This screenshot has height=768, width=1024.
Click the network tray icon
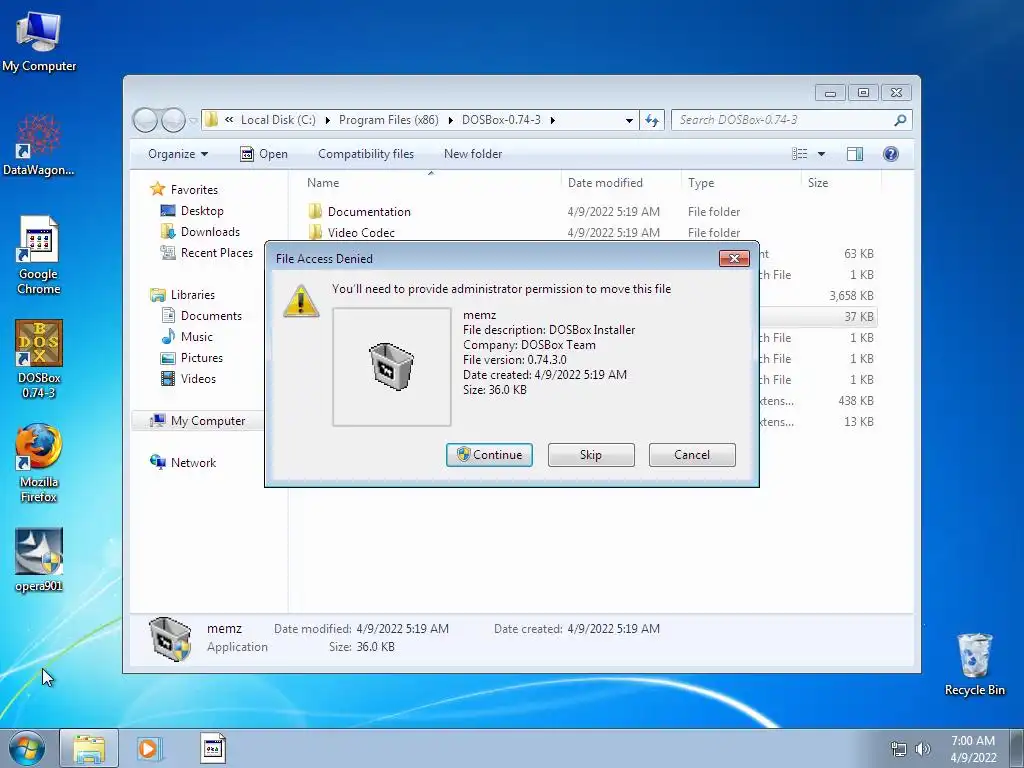(x=899, y=749)
